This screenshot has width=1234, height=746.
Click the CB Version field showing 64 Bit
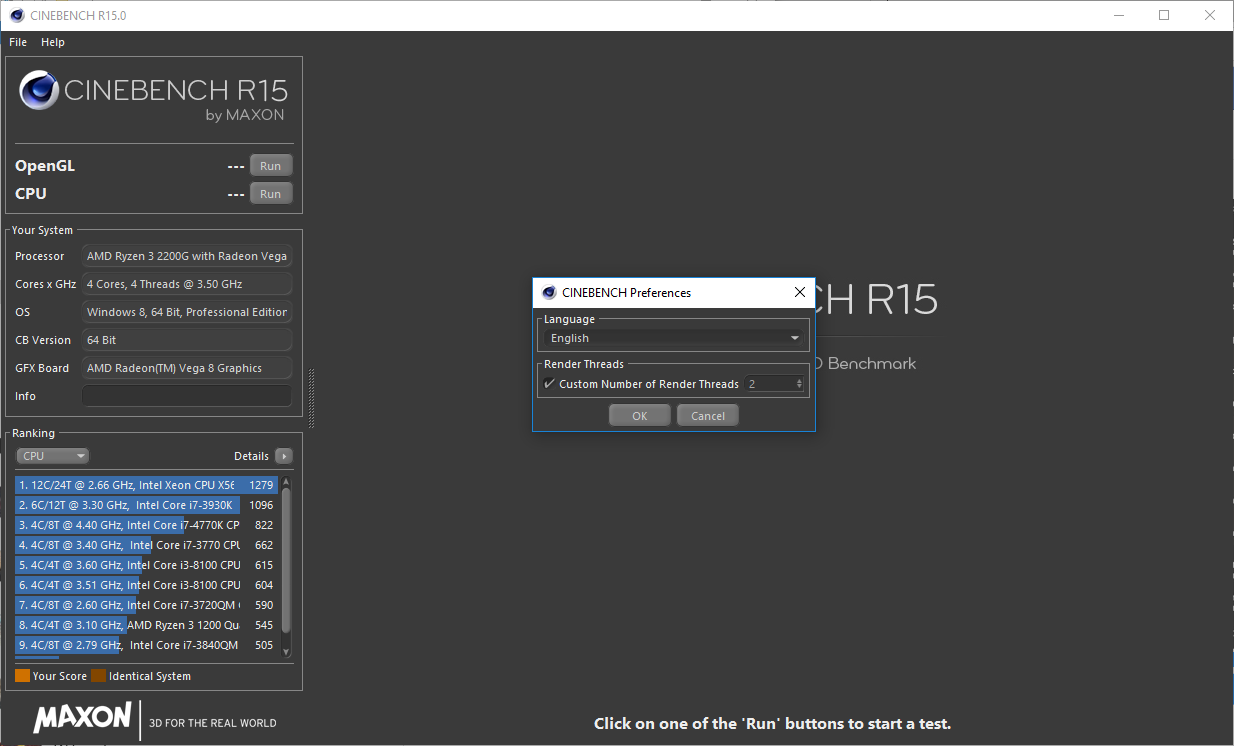pos(187,340)
